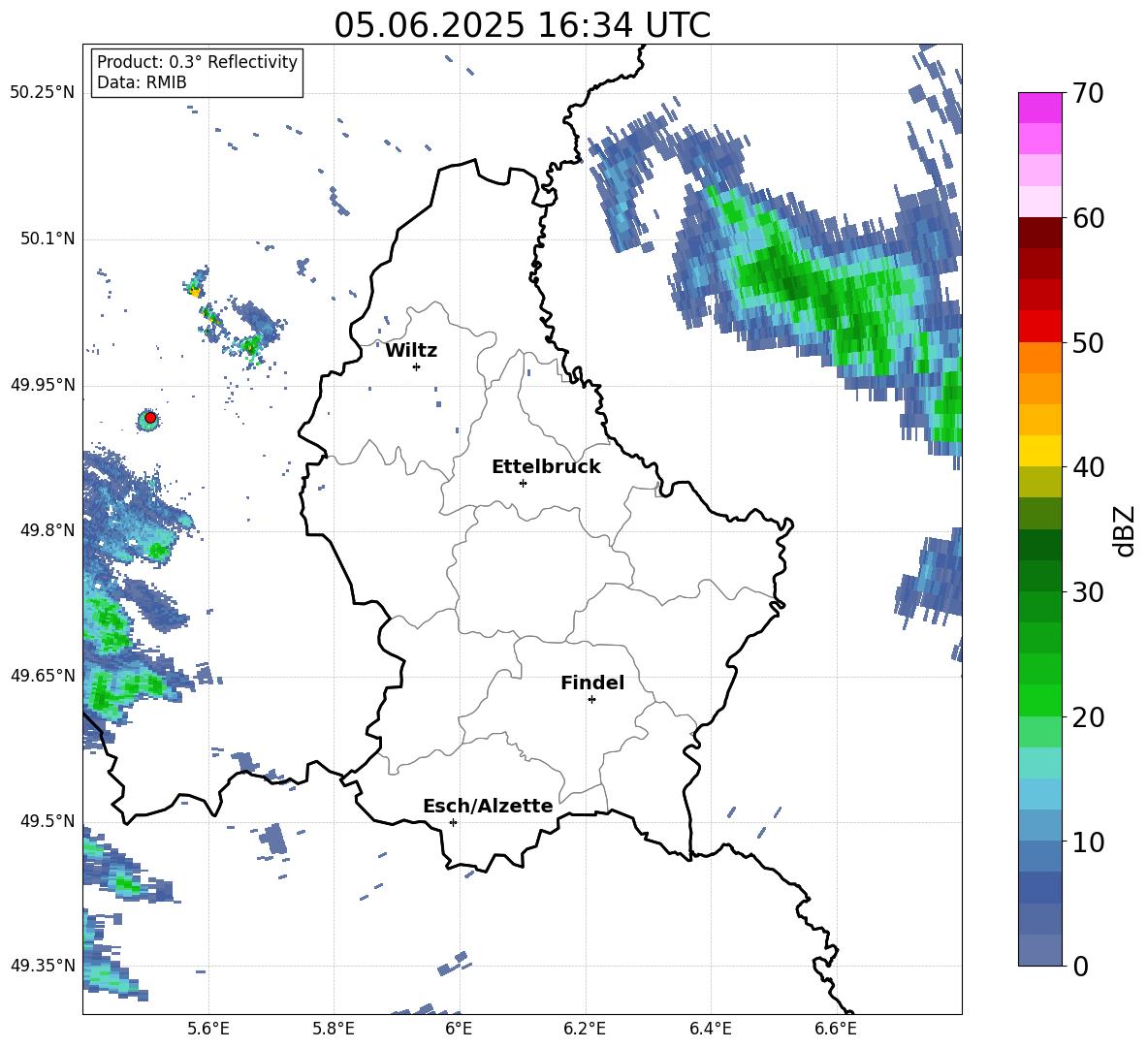This screenshot has height=1048, width=1148.
Task: Click the 49.8°N latitude label
Action: click(47, 530)
